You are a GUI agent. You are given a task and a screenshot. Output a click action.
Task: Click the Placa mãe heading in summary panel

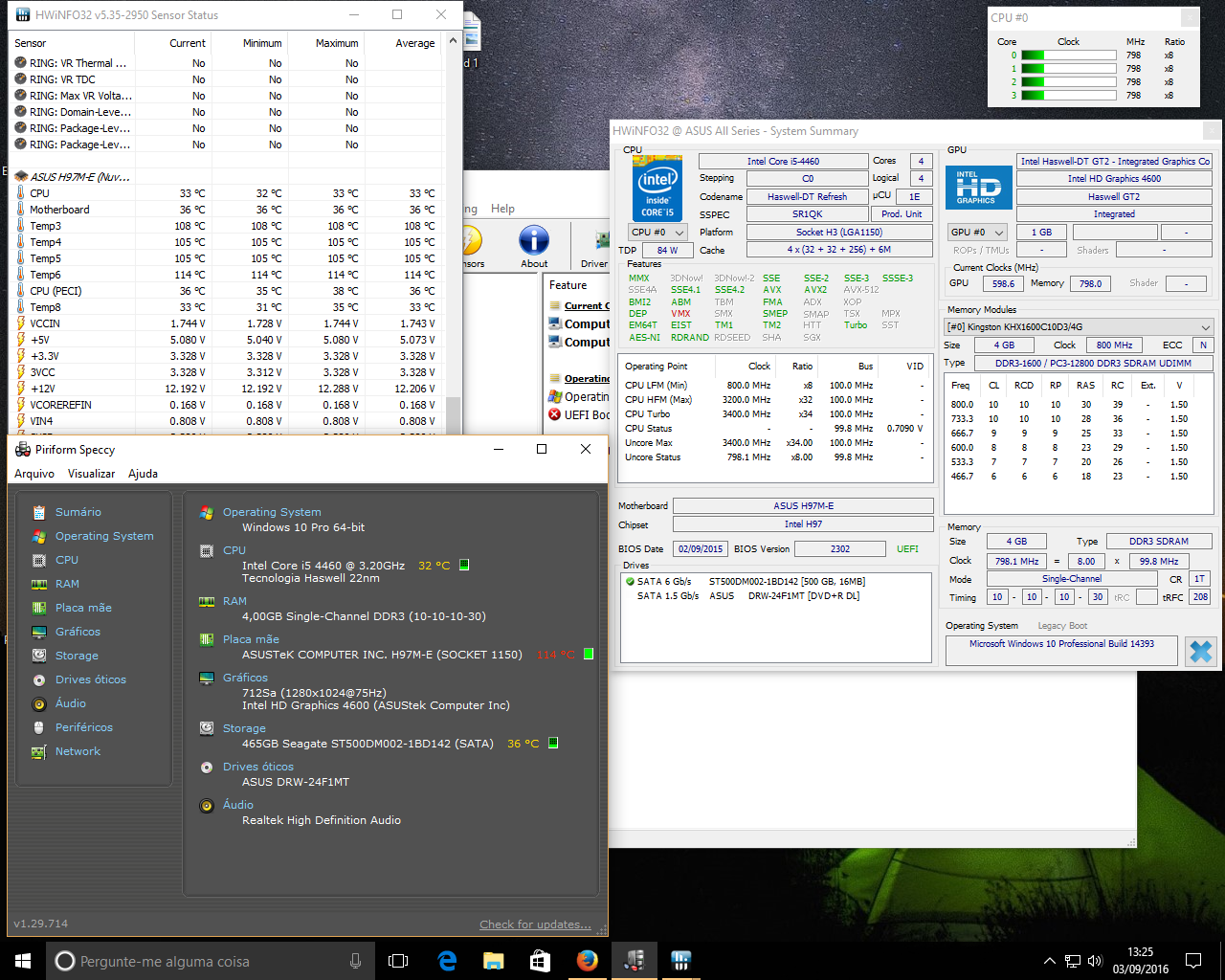coord(251,639)
